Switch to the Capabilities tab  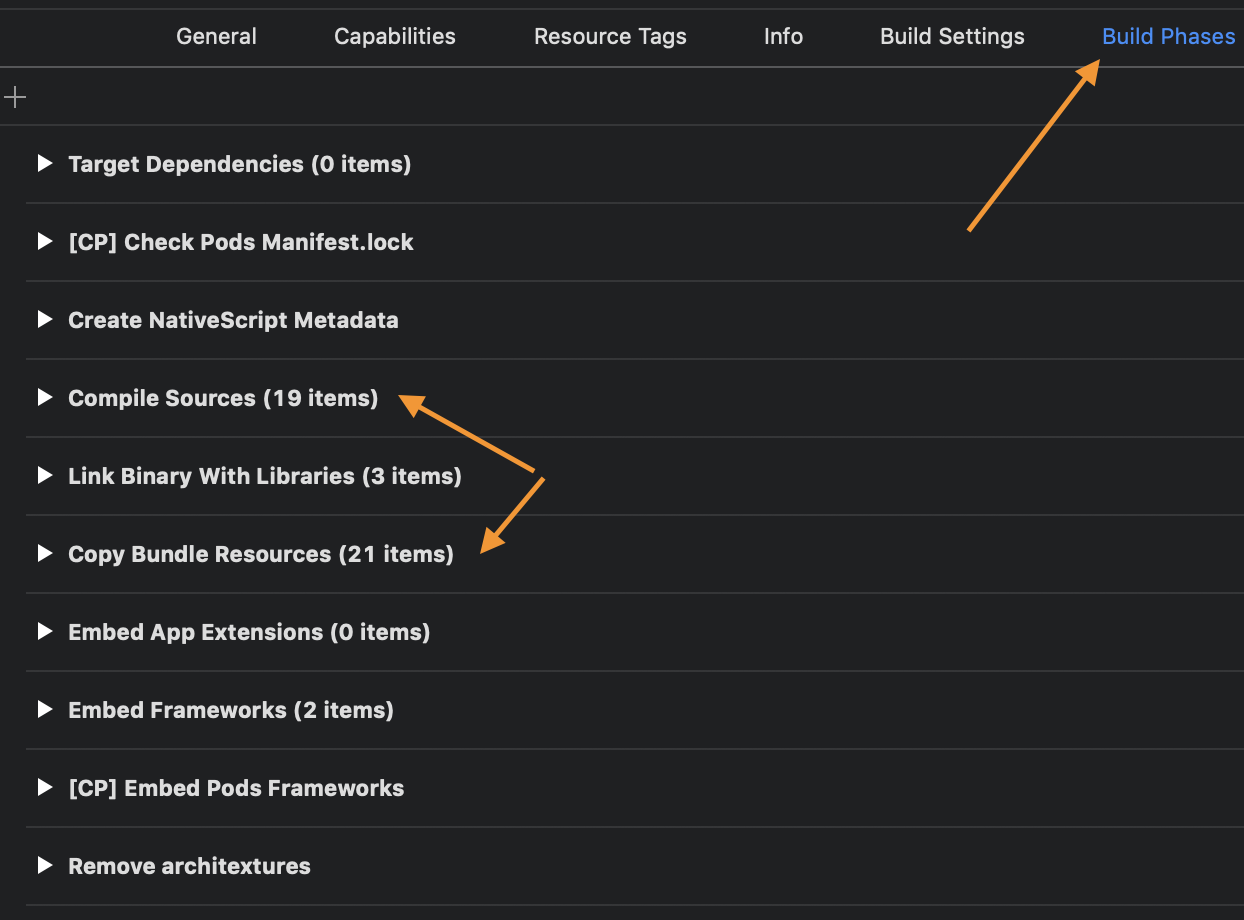[x=394, y=36]
